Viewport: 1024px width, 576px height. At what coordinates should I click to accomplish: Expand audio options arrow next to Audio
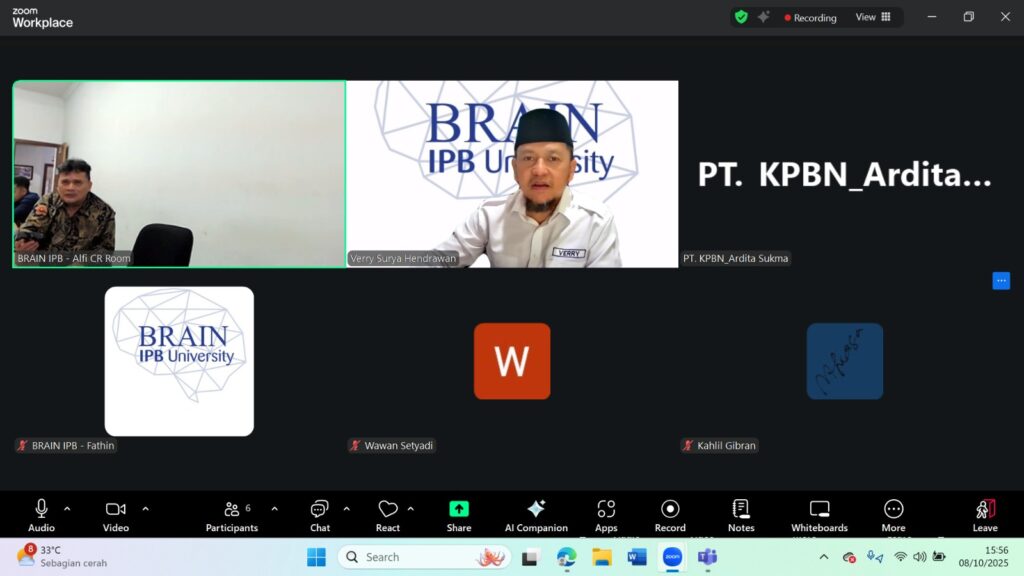point(67,508)
